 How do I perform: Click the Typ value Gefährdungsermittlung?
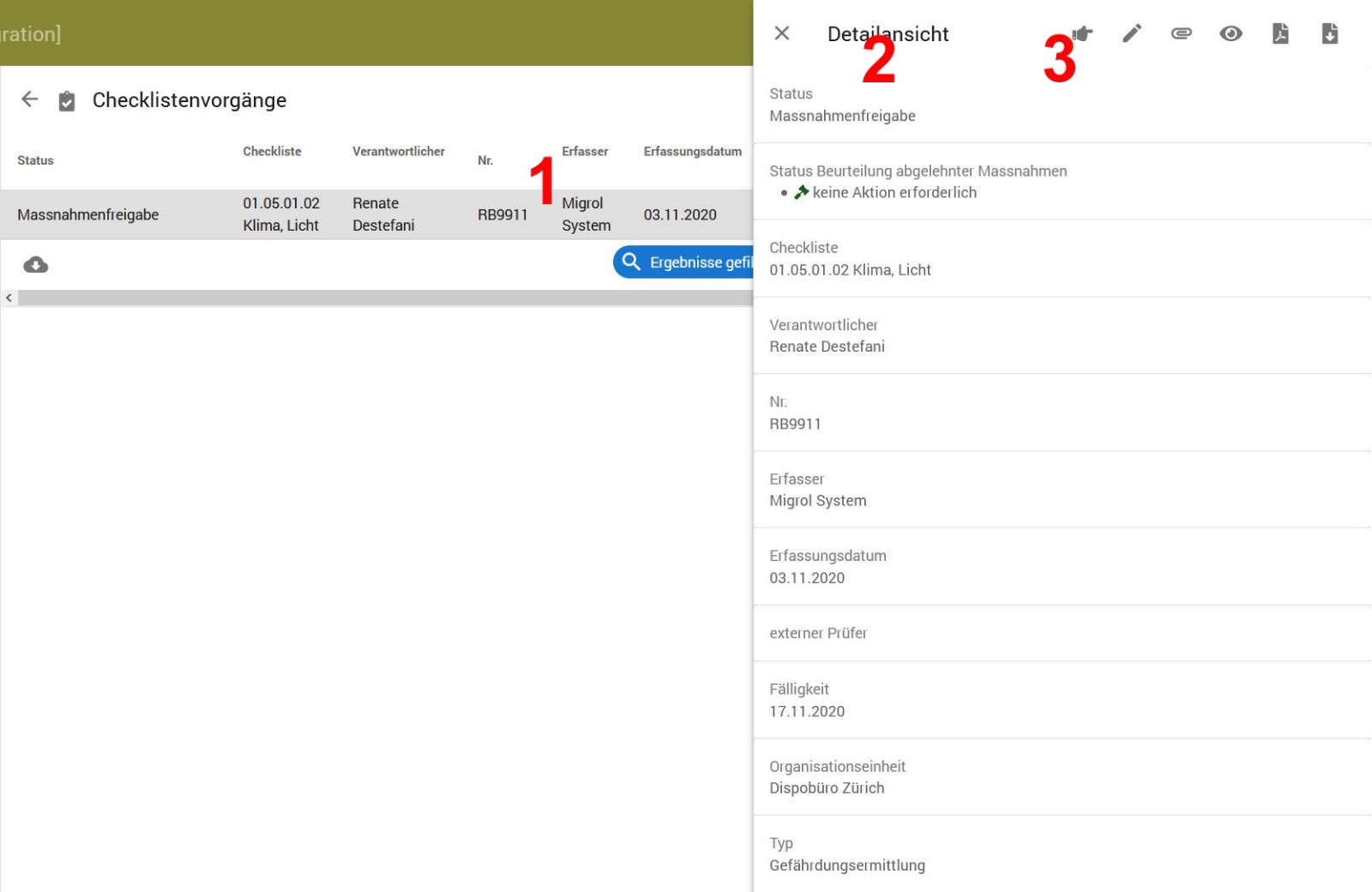pyautogui.click(x=847, y=865)
